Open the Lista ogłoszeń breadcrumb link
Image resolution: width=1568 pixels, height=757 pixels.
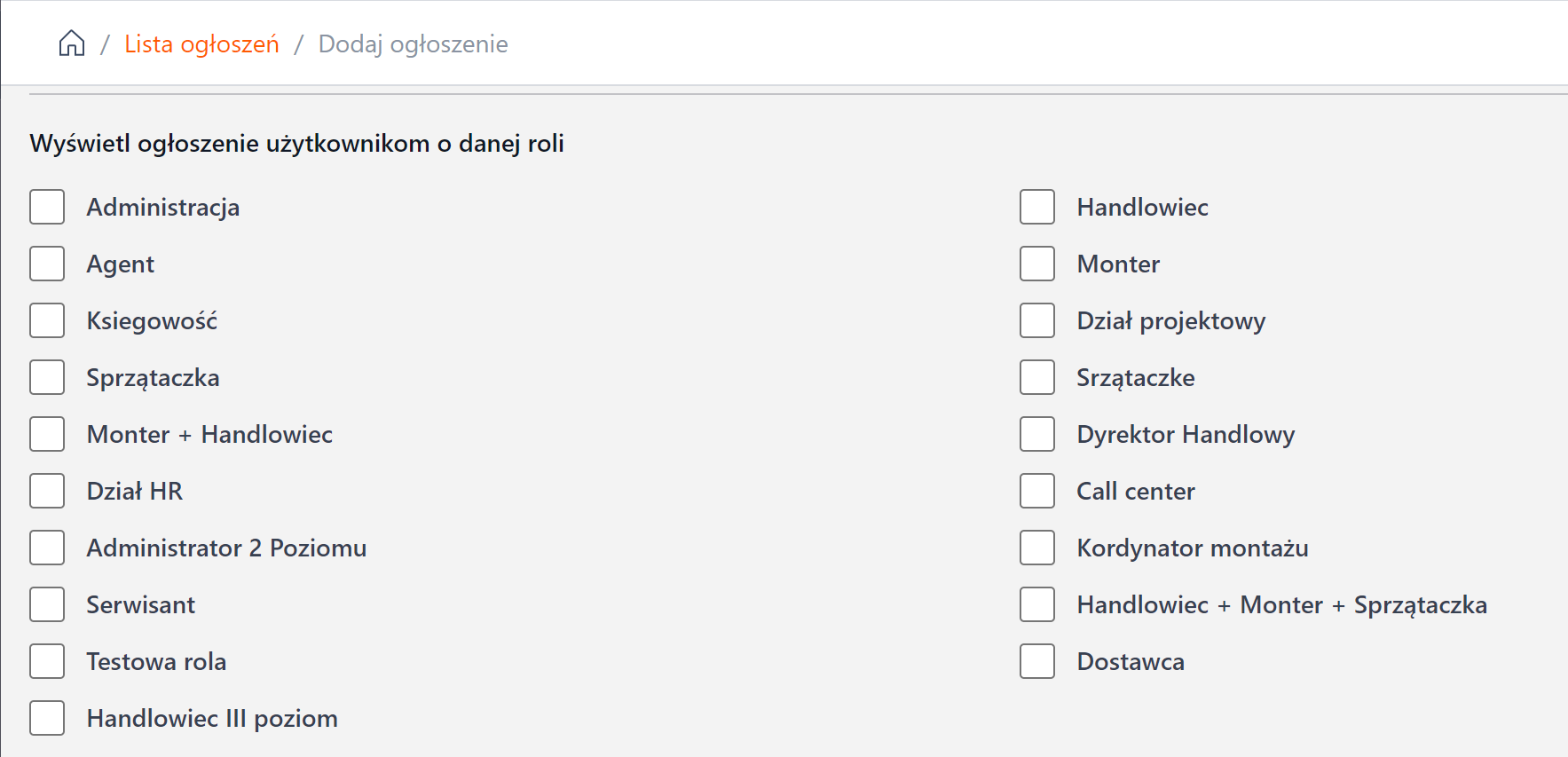point(201,43)
